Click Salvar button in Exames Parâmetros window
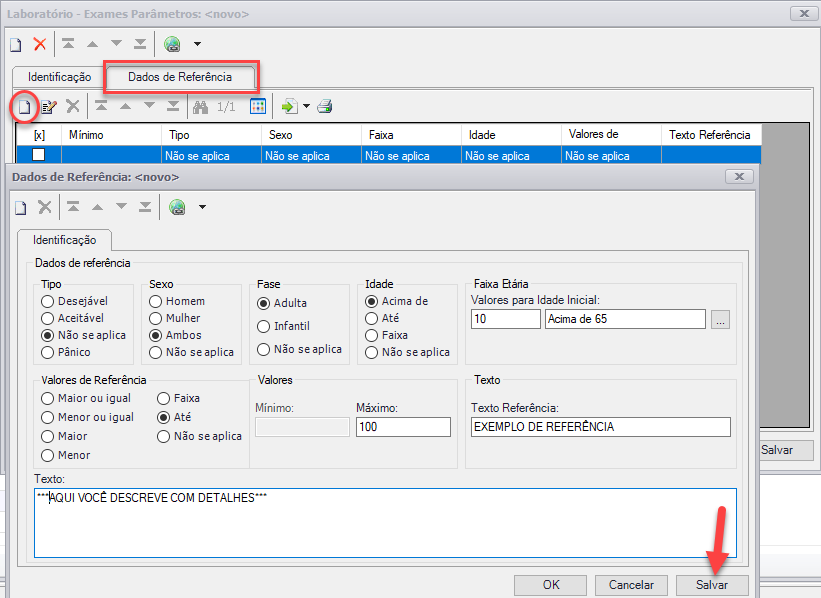 click(x=786, y=450)
